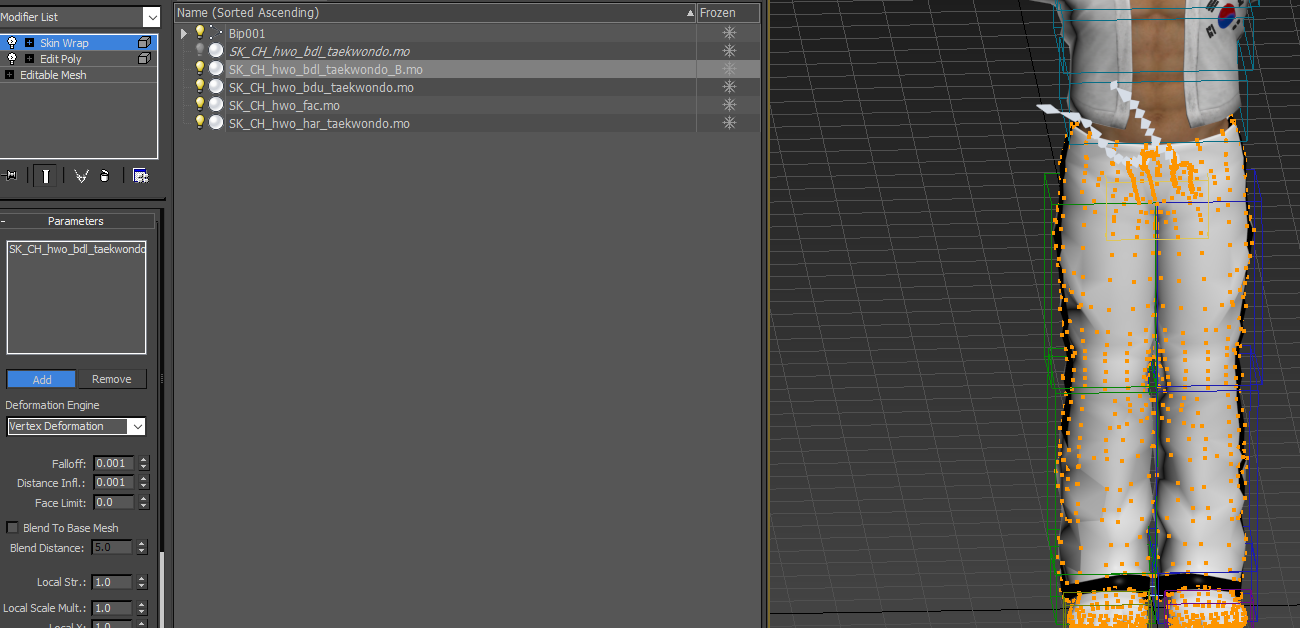
Task: Select SK_CH_hwo_bdl_taekwondo in Parameters list
Action: coord(76,249)
